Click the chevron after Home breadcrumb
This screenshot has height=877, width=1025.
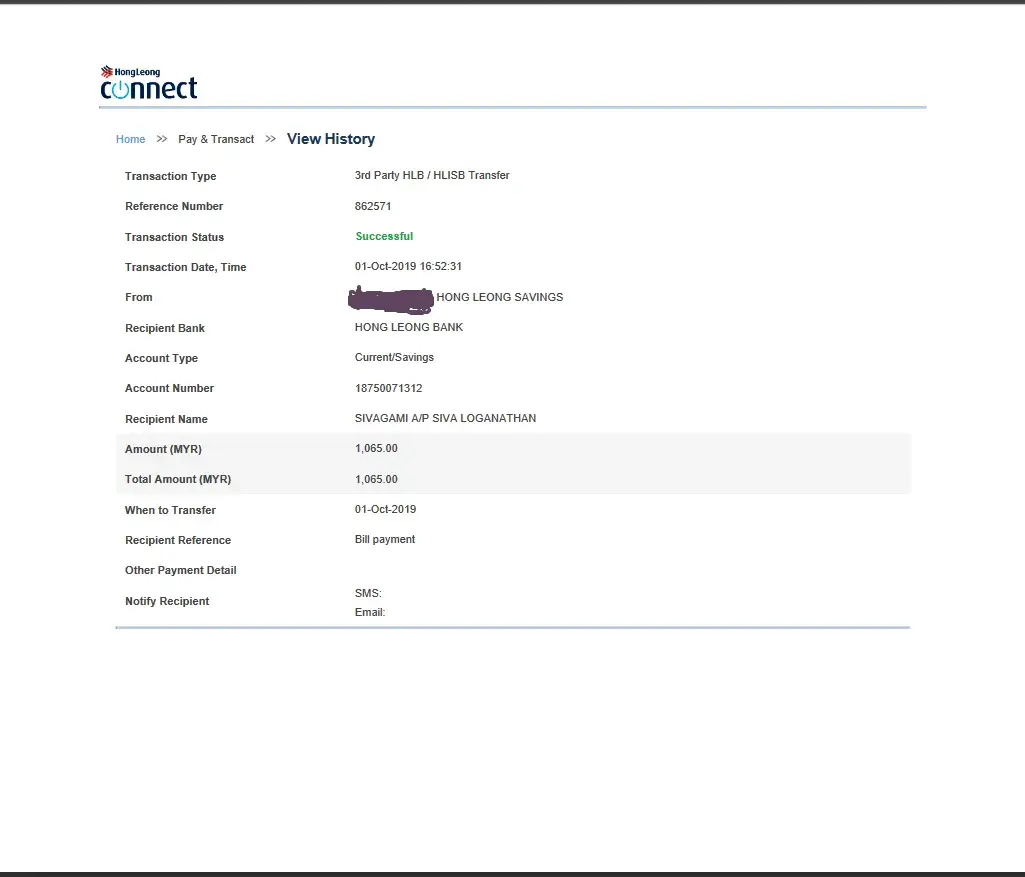pyautogui.click(x=162, y=139)
